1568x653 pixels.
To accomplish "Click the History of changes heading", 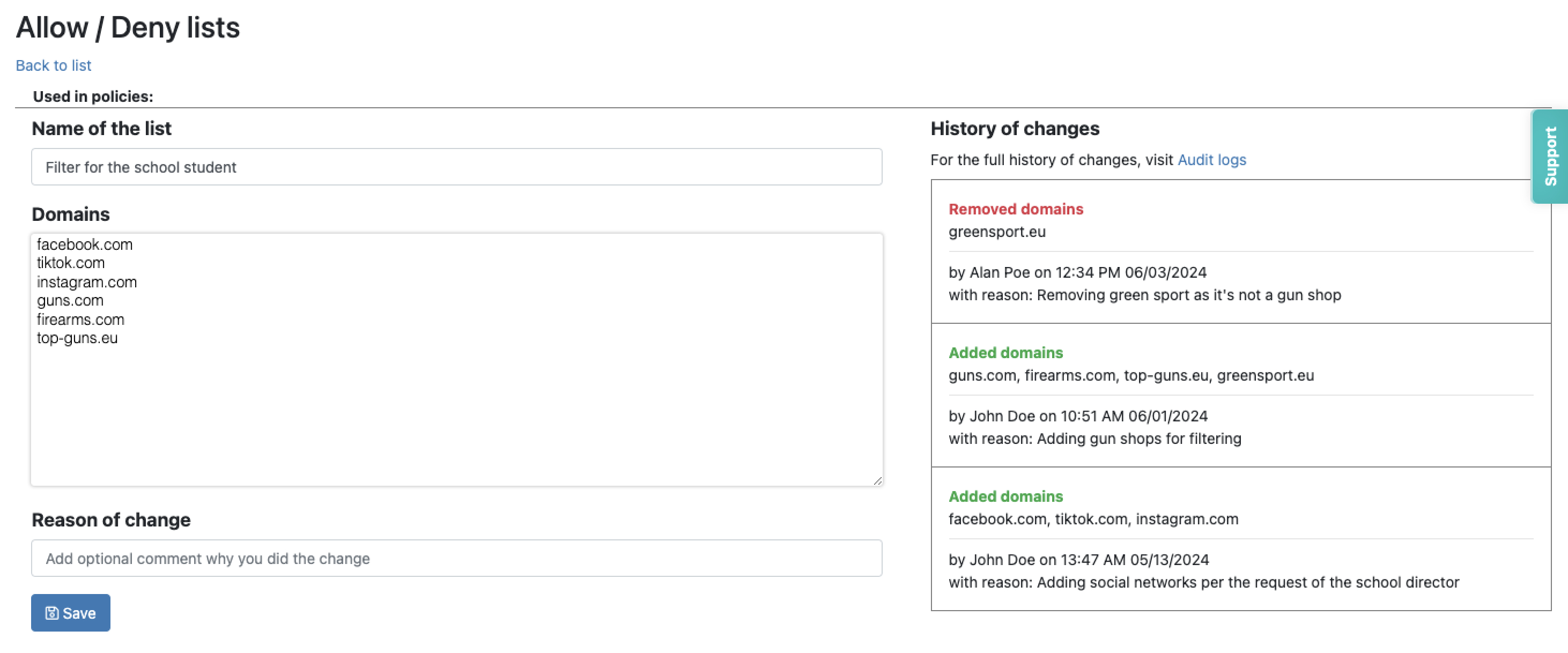I will click(x=1015, y=129).
